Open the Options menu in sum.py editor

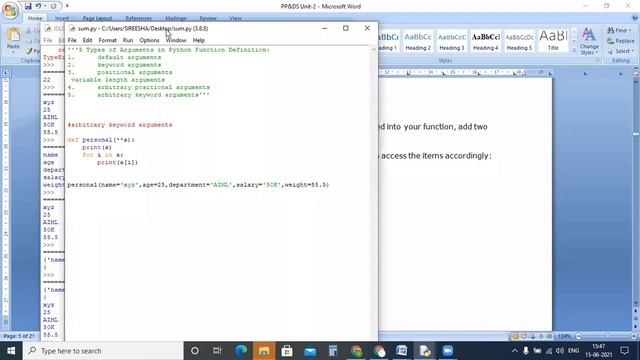pyautogui.click(x=149, y=40)
